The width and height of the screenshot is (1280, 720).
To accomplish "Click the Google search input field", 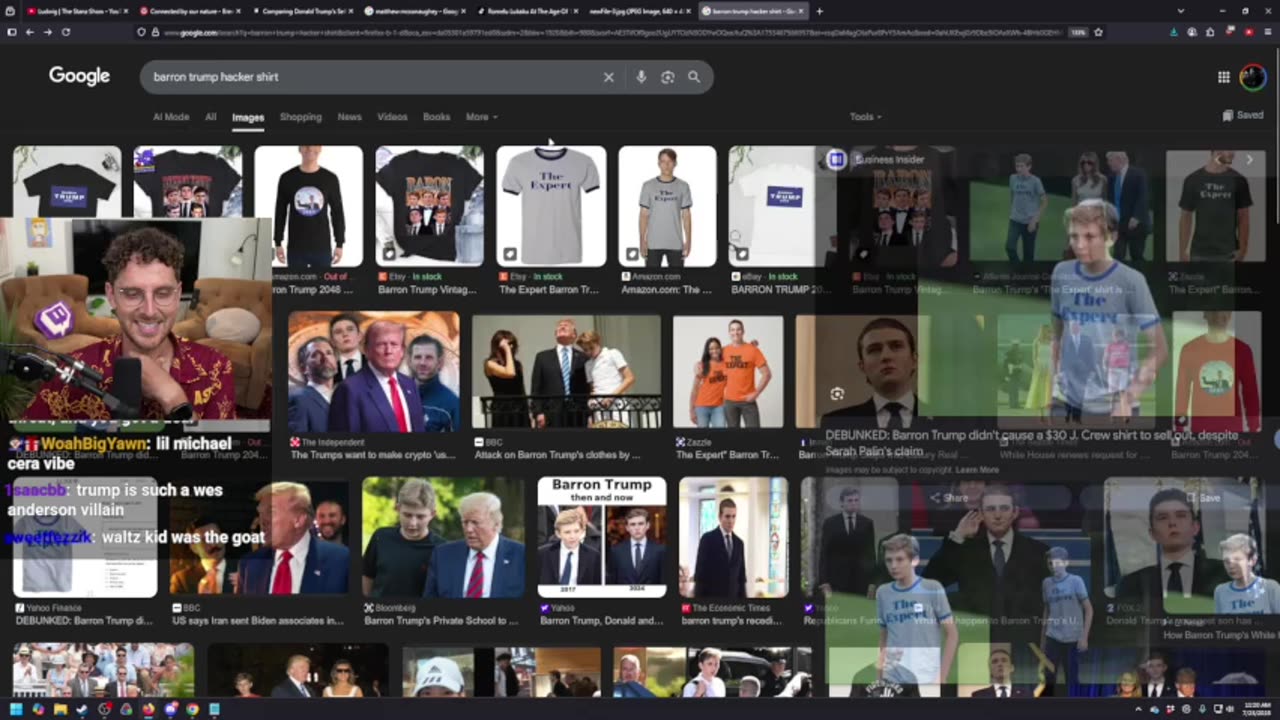I will click(x=375, y=77).
